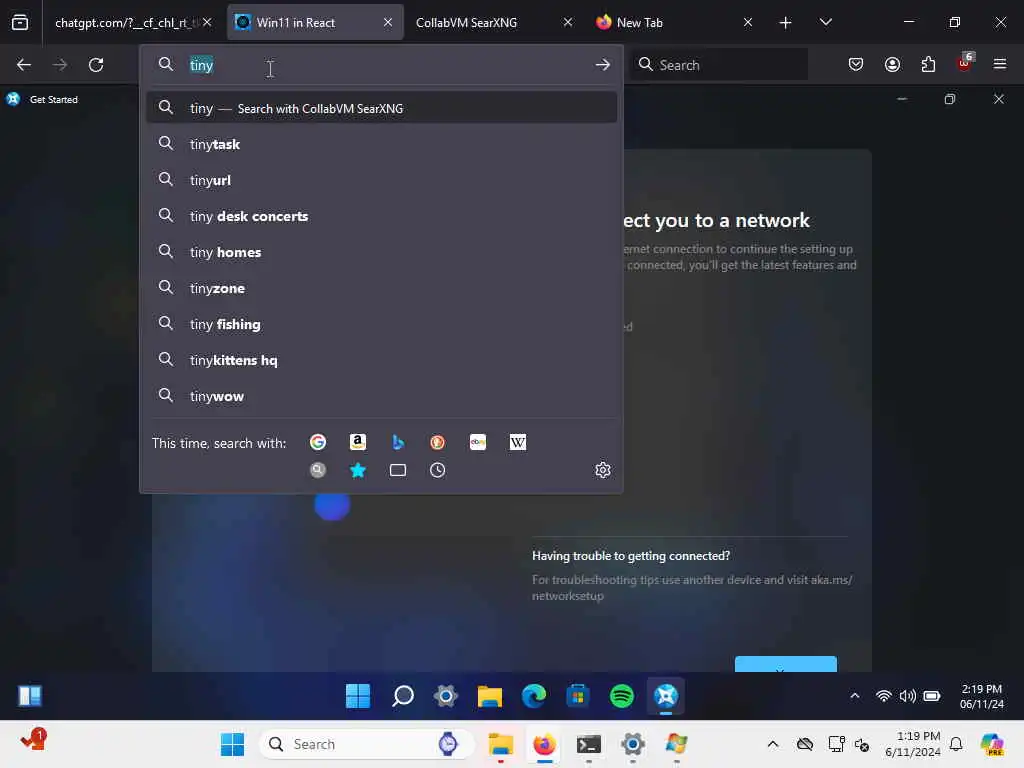1024x768 pixels.
Task: Search open tabs via tab icon
Action: (x=398, y=470)
